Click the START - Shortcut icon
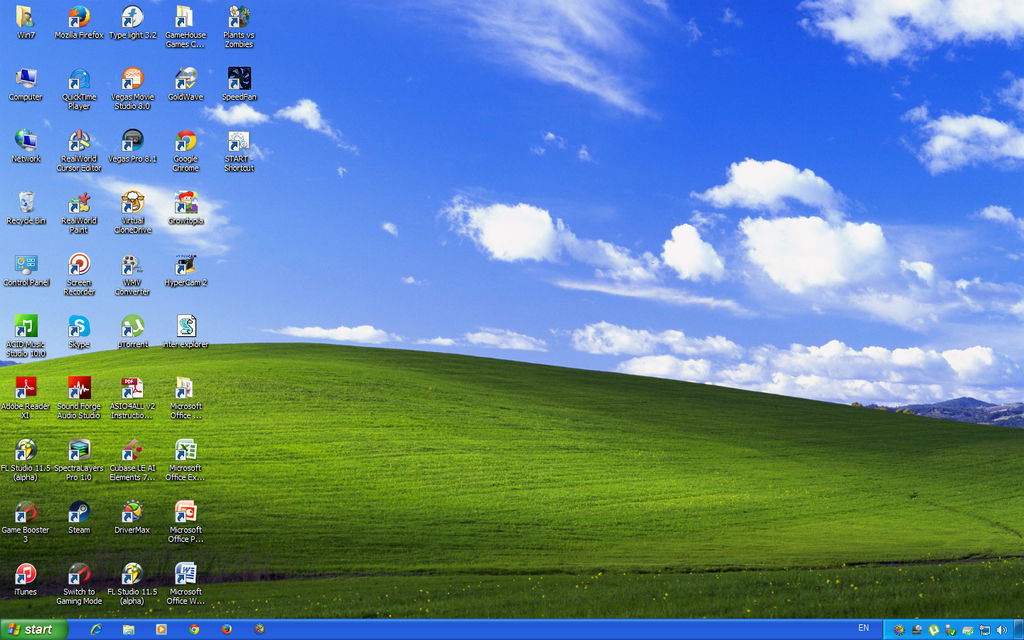This screenshot has height=640, width=1024. tap(239, 151)
